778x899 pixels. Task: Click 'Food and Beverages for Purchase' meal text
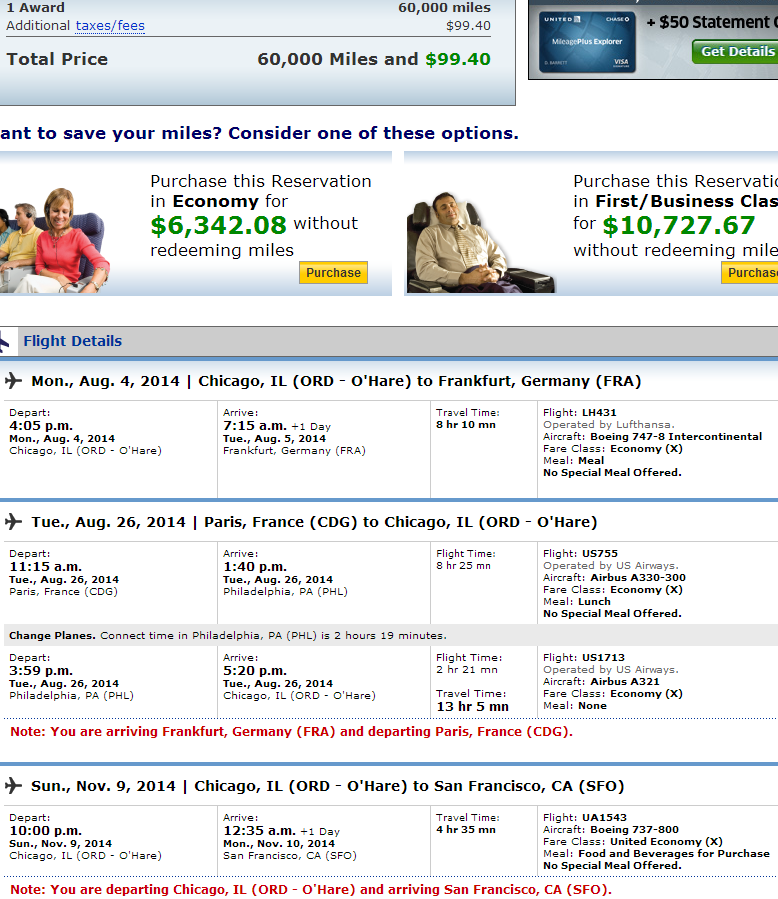(x=674, y=853)
